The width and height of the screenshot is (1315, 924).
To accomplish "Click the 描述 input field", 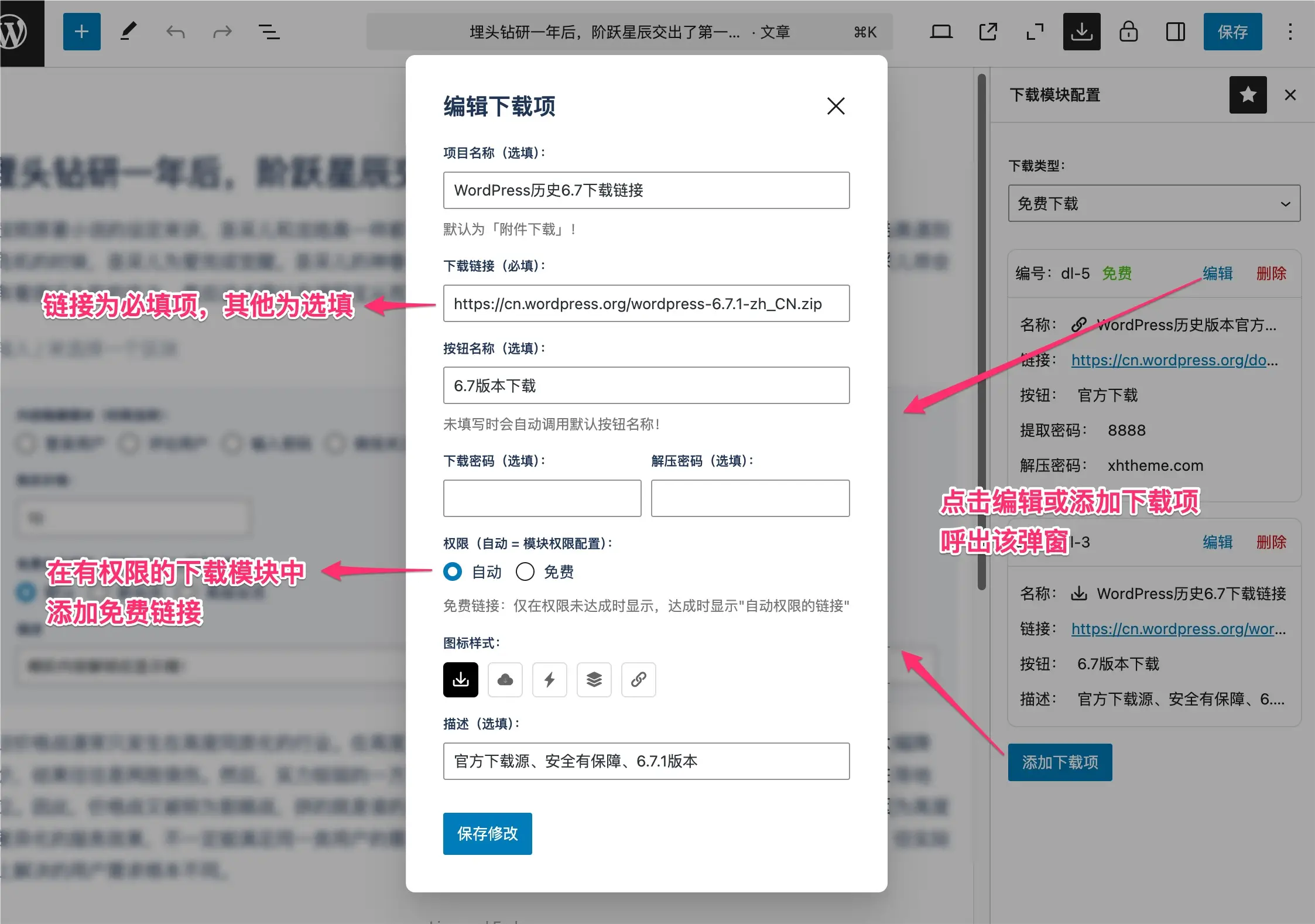I will [646, 761].
